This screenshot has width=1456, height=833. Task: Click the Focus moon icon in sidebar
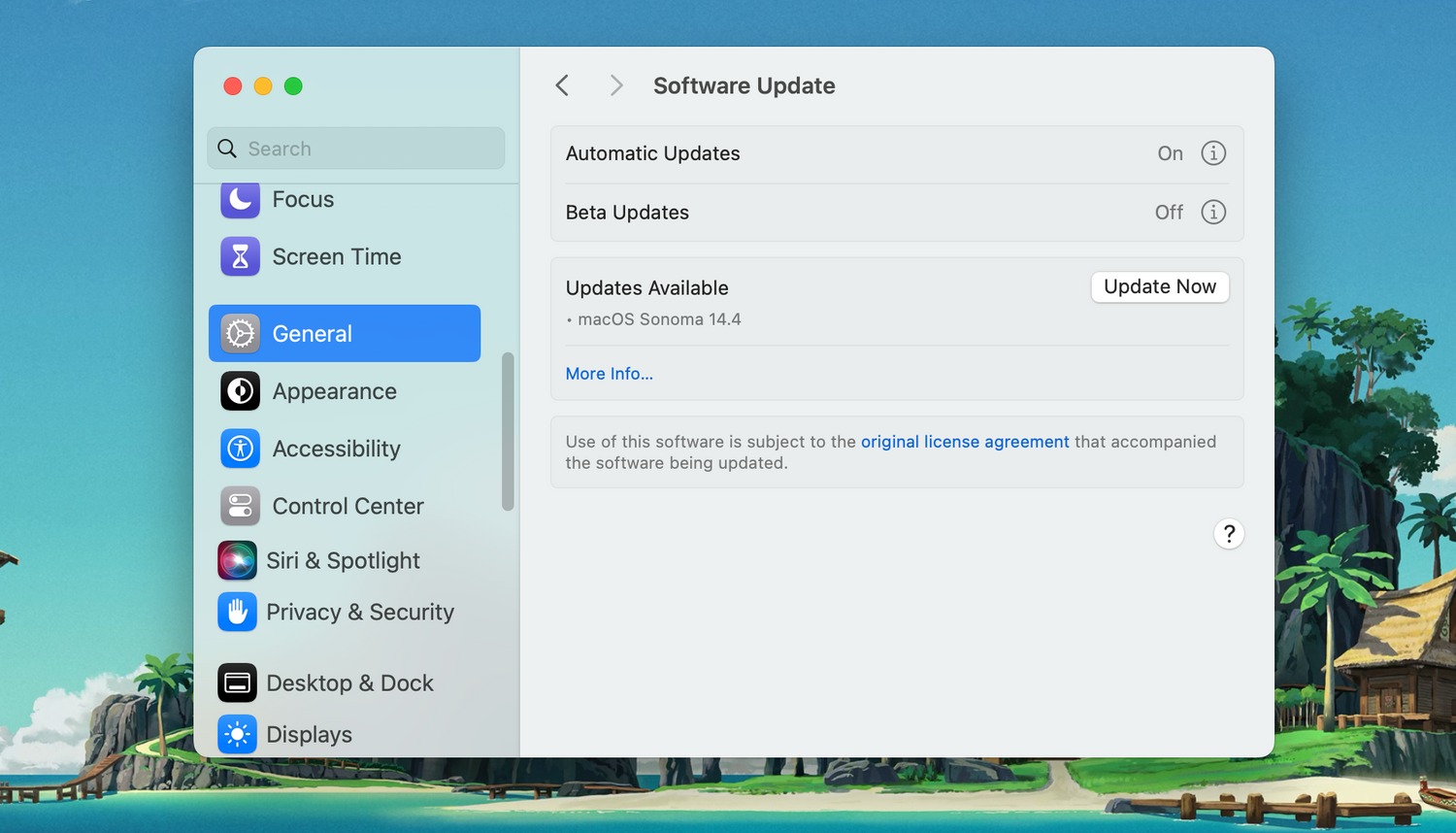[240, 199]
